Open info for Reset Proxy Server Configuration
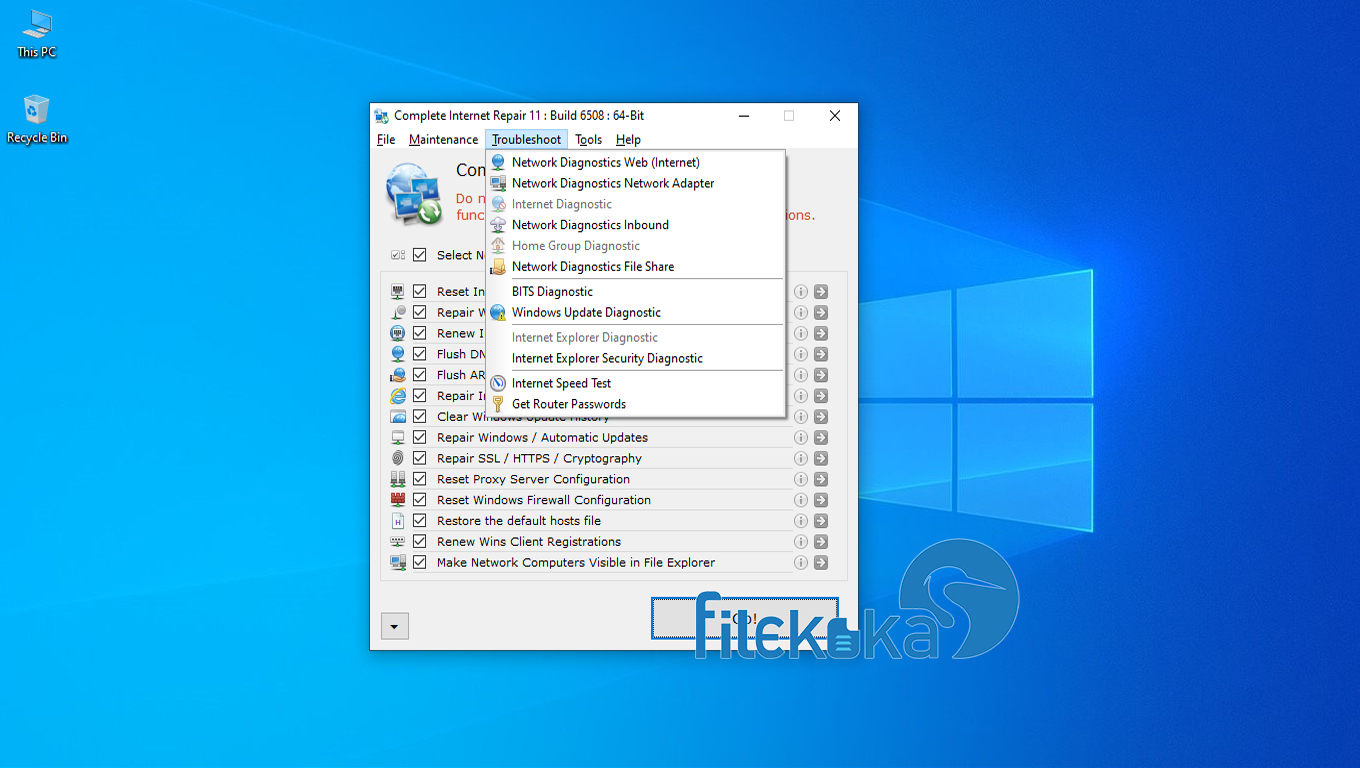The height and width of the screenshot is (768, 1360). coord(801,479)
